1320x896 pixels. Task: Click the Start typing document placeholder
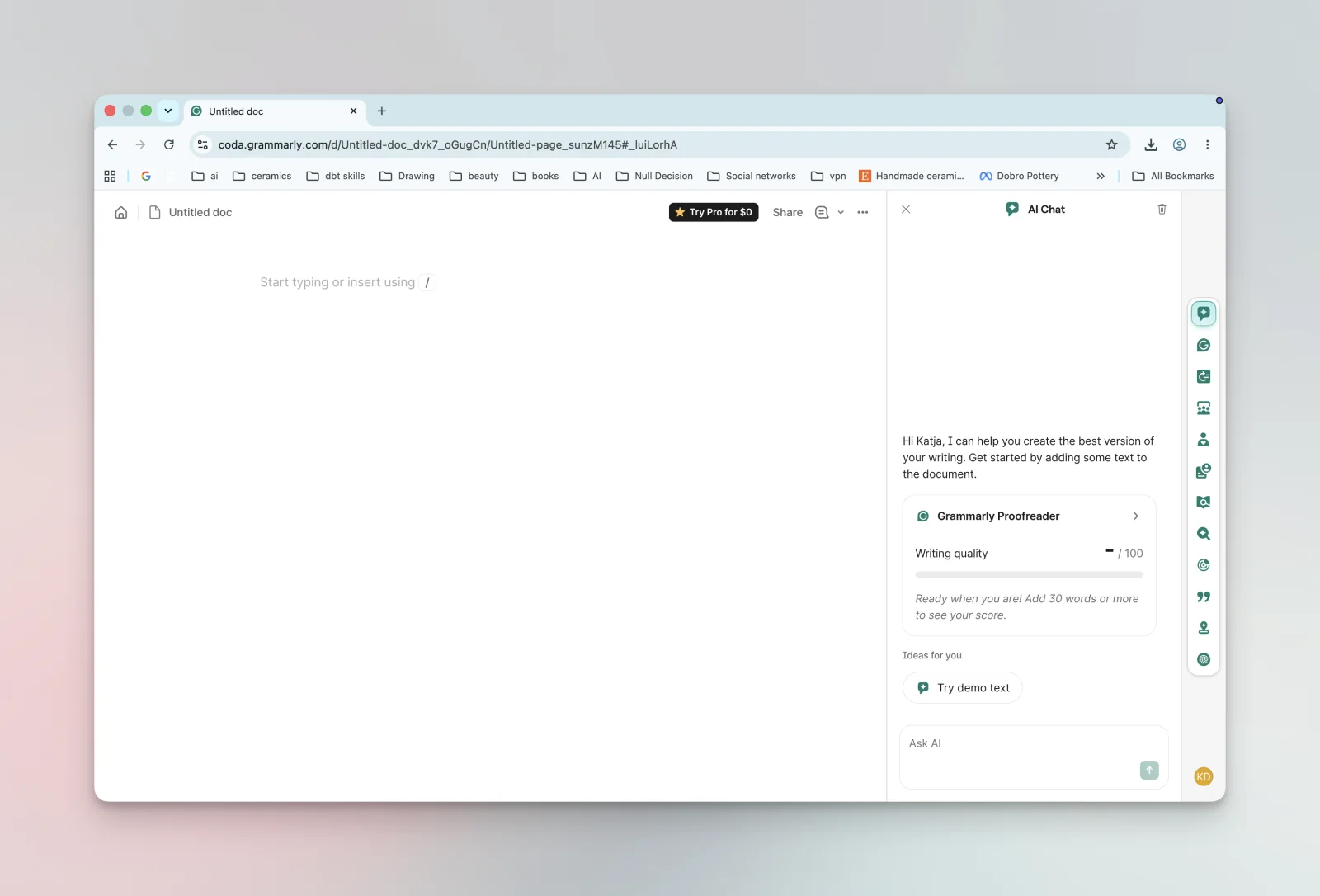click(346, 283)
